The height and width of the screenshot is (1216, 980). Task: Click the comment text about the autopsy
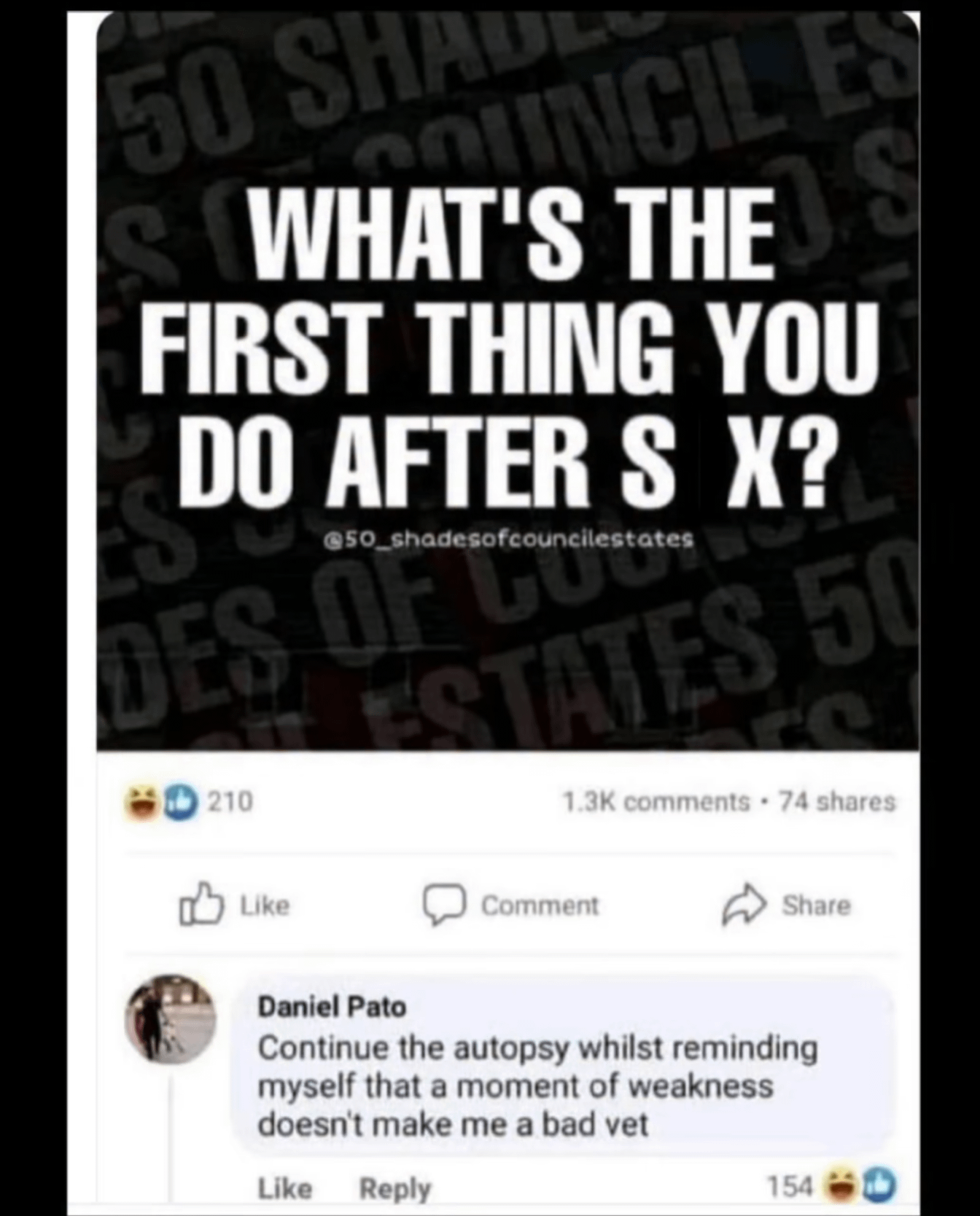[538, 1086]
